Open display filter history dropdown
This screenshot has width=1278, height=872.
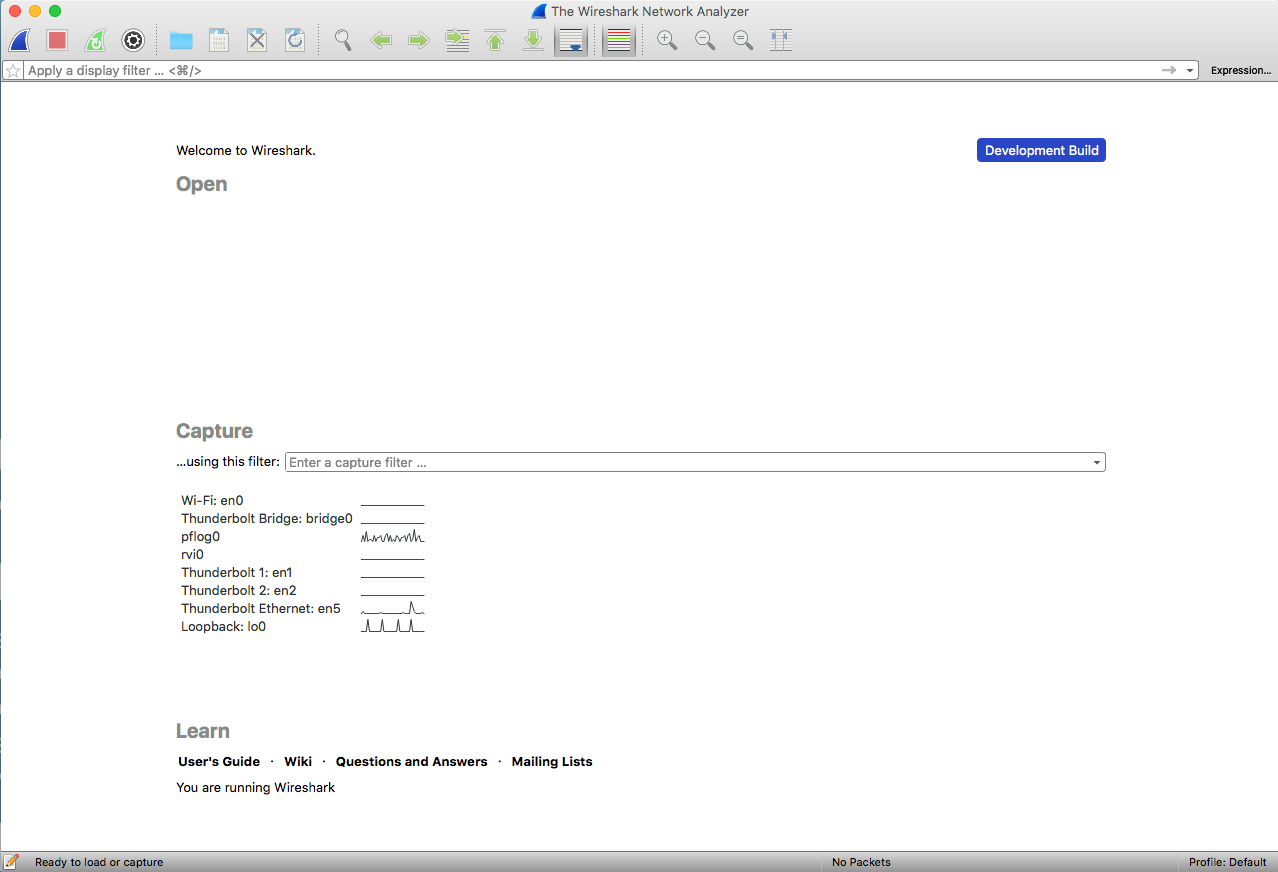1190,71
